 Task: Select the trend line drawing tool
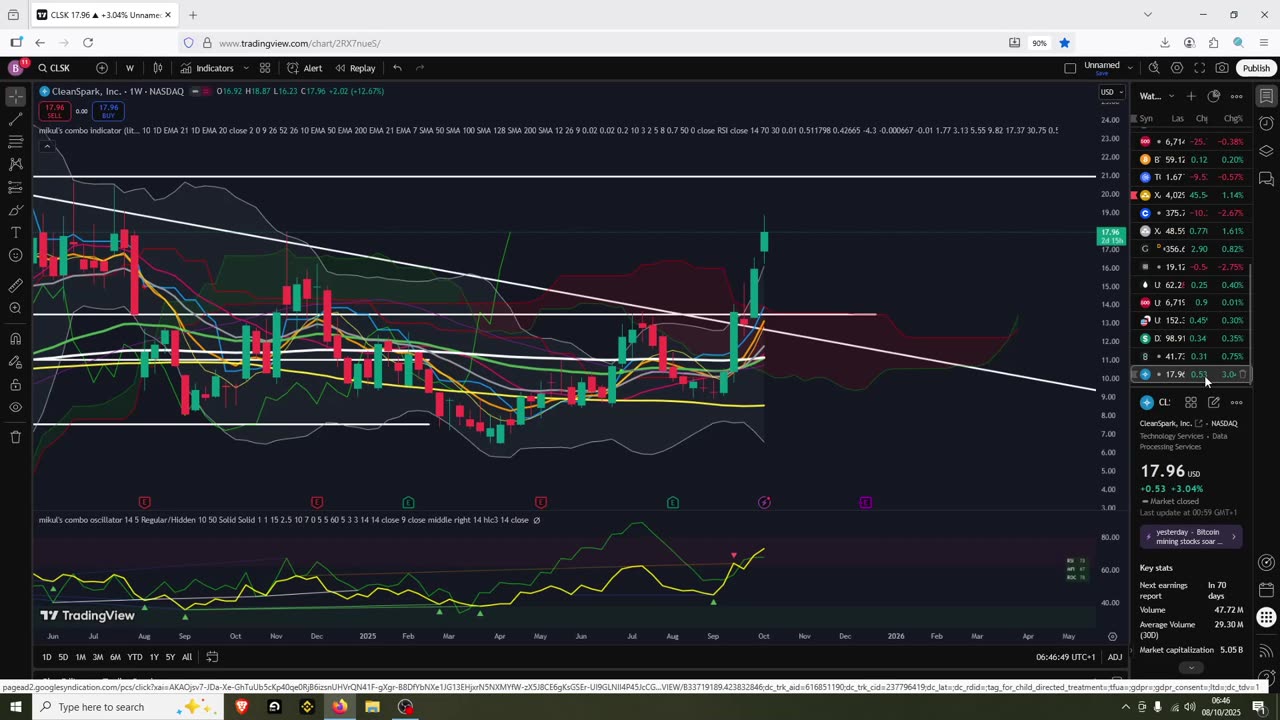point(15,119)
